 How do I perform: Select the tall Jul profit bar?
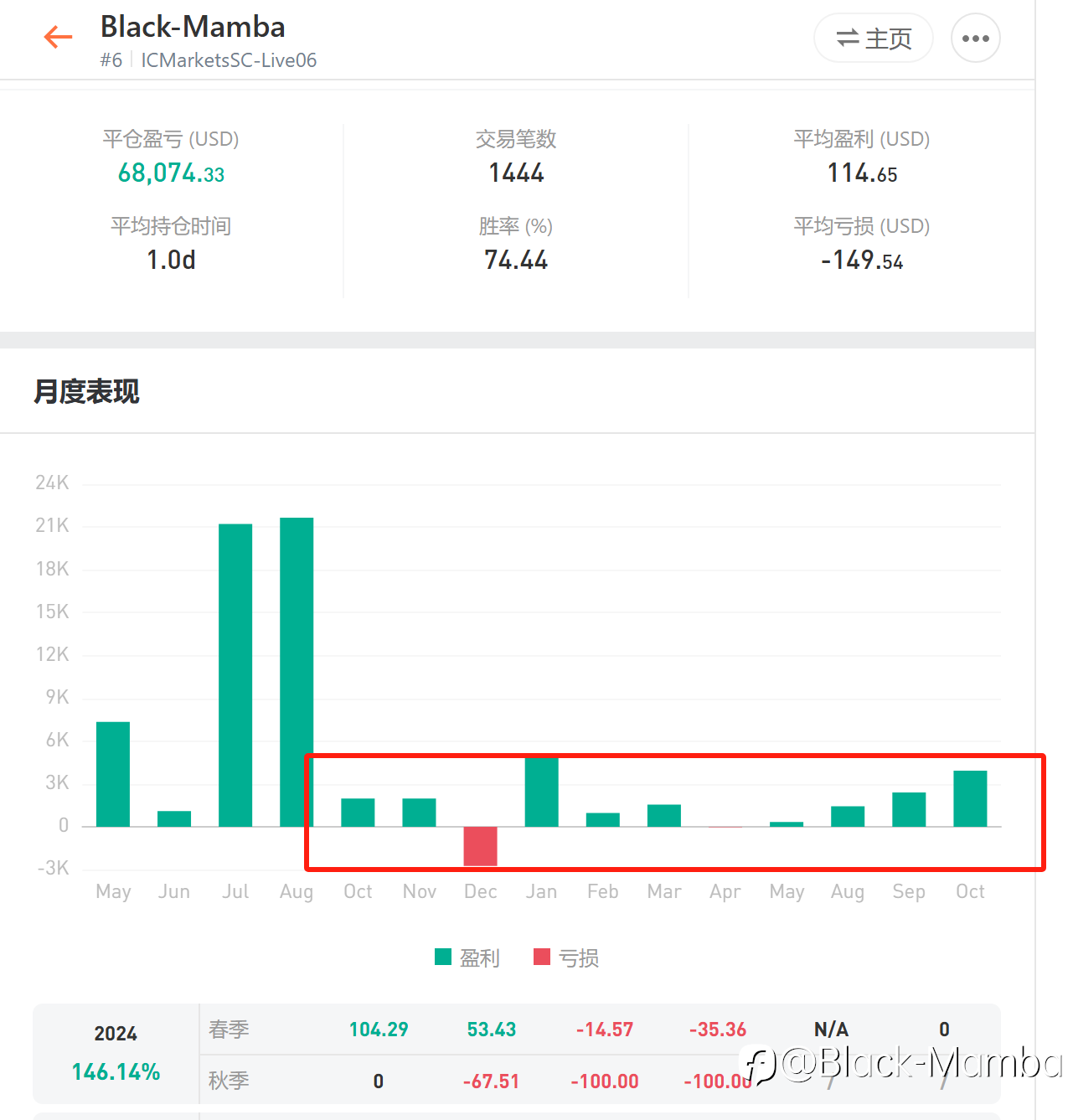[235, 675]
